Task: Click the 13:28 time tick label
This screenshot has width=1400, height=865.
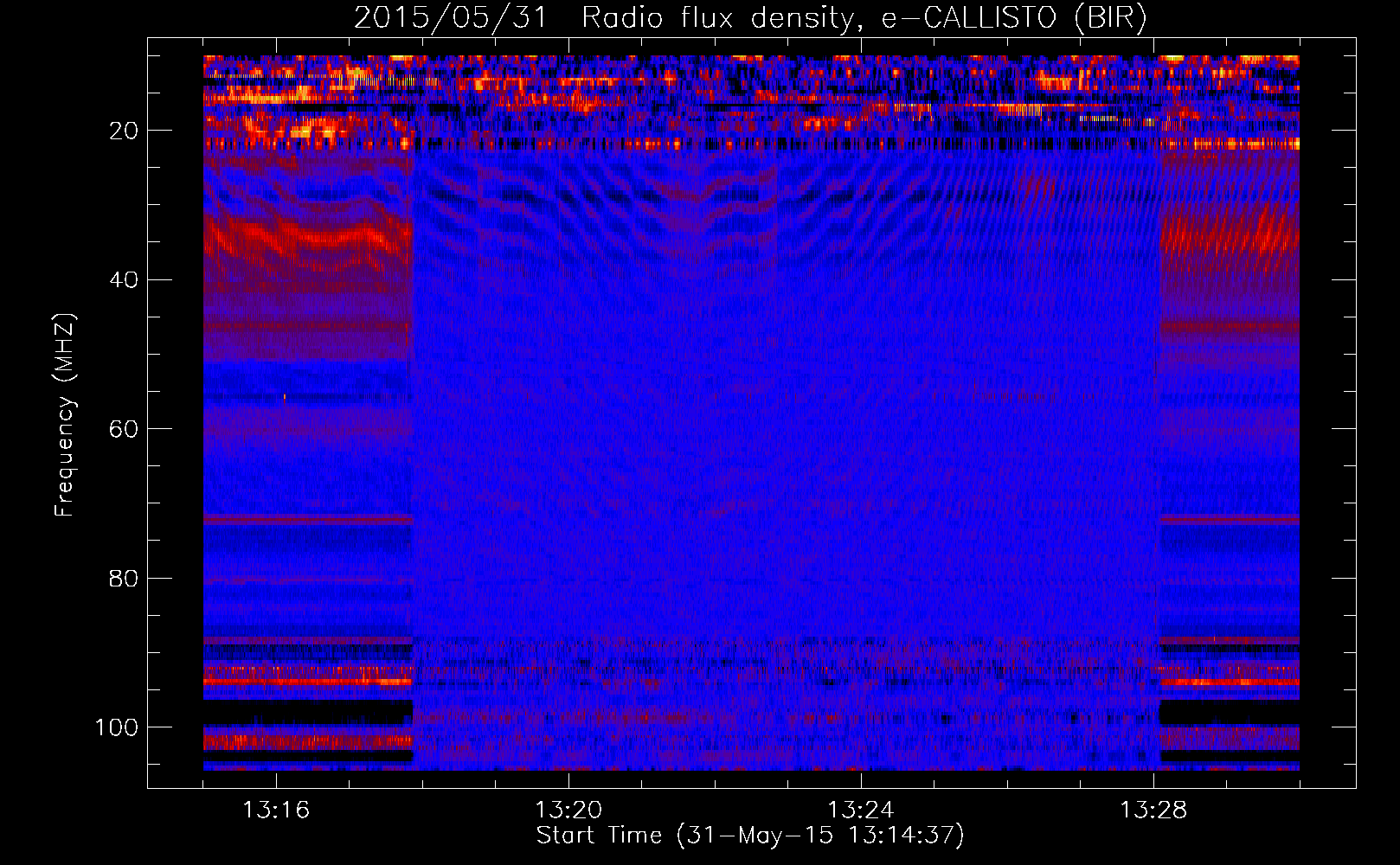Action: click(1153, 810)
